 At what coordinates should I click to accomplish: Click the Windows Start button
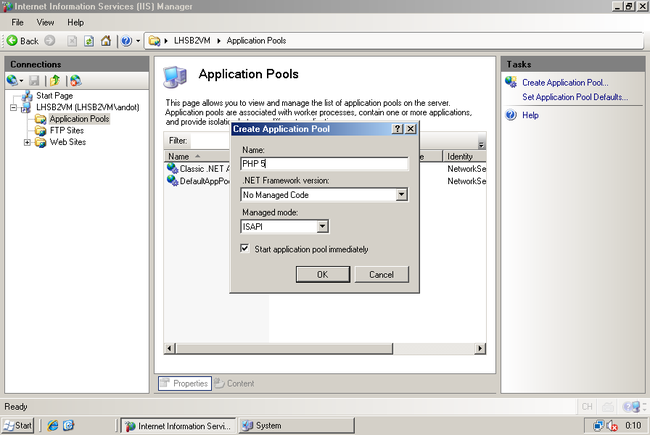(x=18, y=425)
